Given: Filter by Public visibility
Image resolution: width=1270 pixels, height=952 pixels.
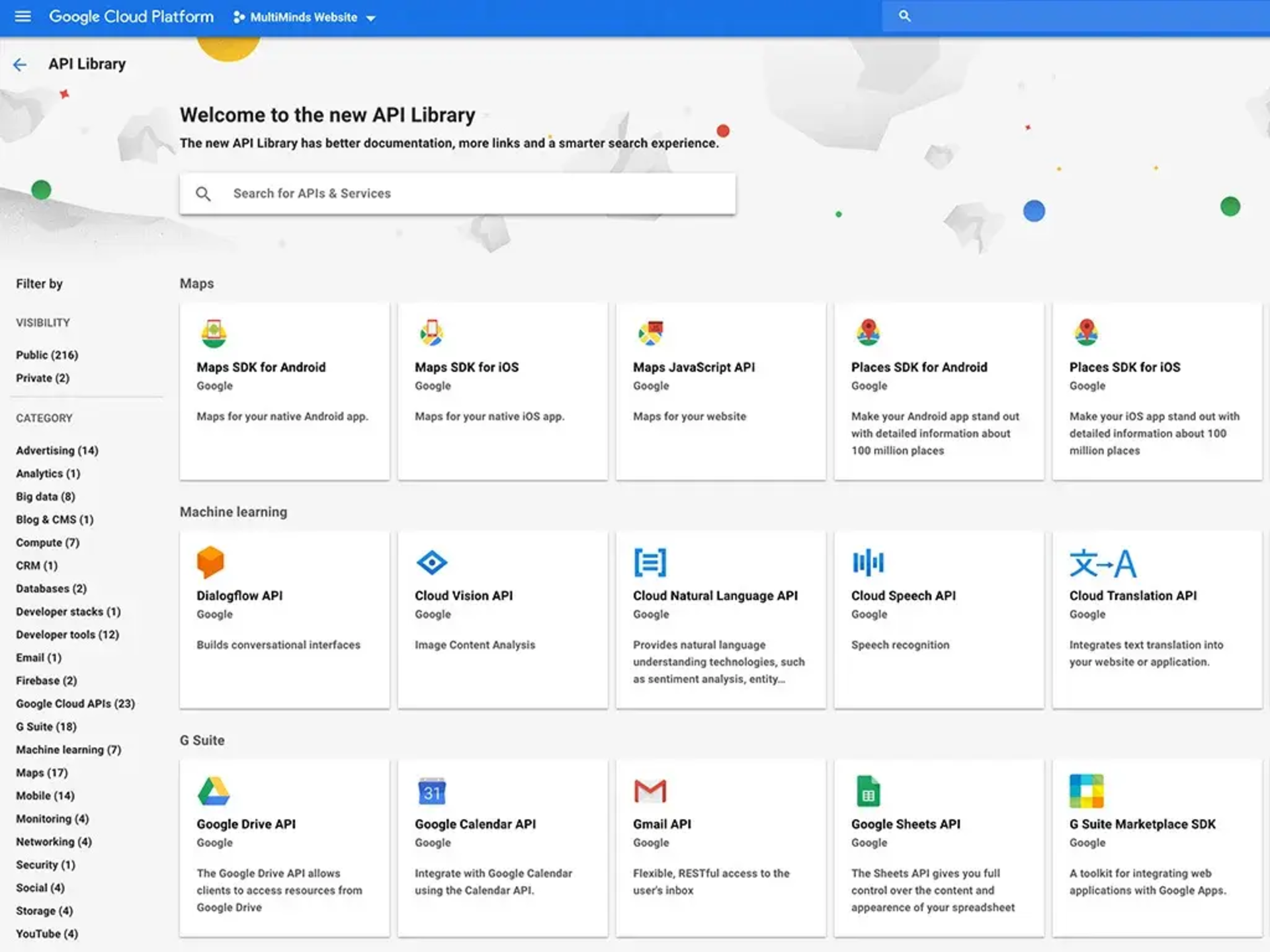Looking at the screenshot, I should (46, 354).
